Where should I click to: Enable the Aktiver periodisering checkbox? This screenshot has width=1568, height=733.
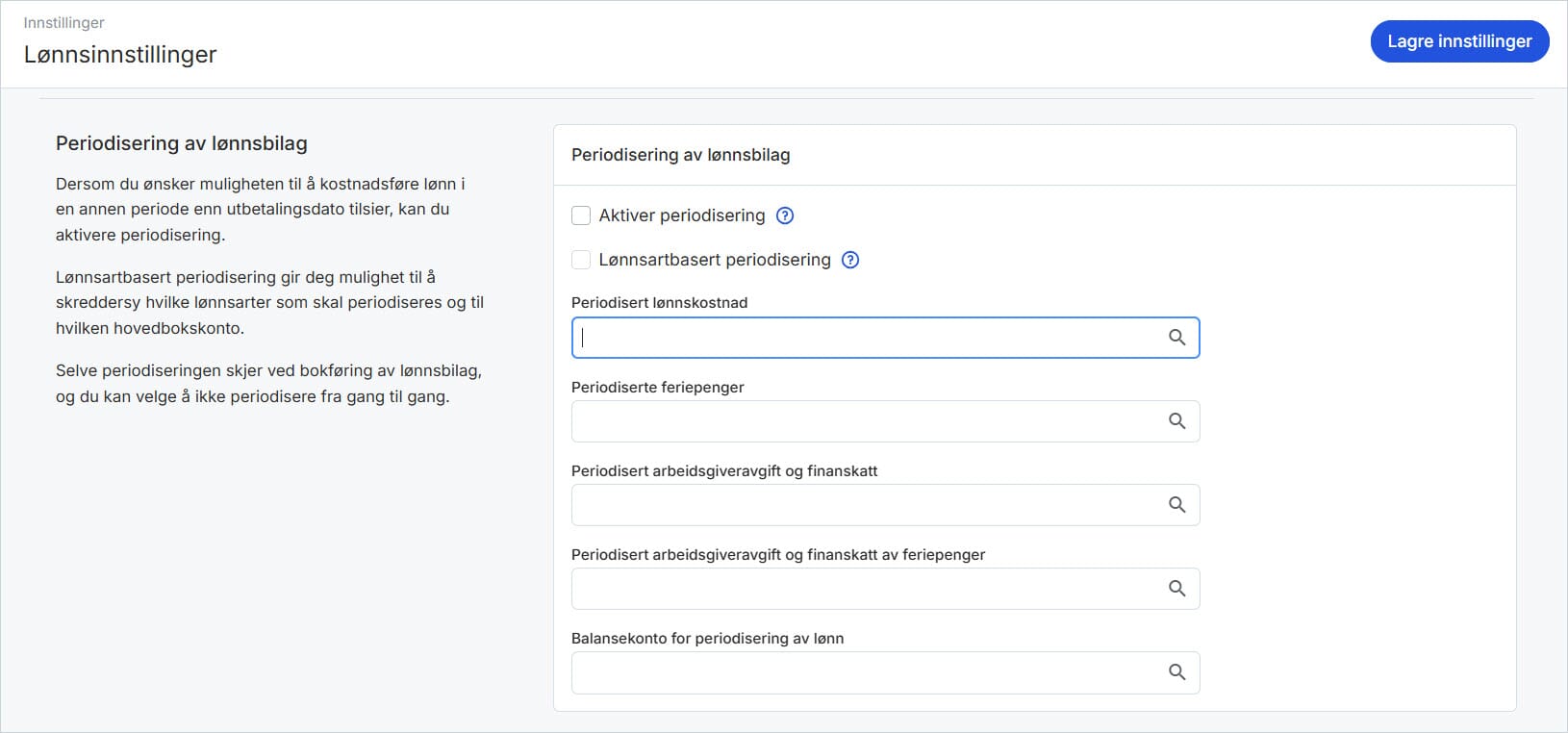click(581, 215)
